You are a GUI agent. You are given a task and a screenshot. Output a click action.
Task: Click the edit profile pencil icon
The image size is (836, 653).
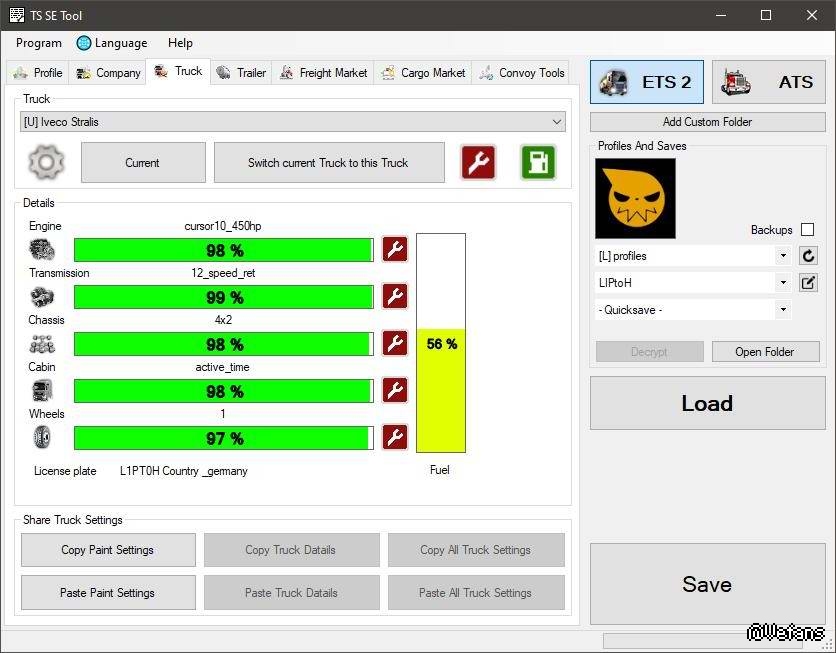point(808,283)
